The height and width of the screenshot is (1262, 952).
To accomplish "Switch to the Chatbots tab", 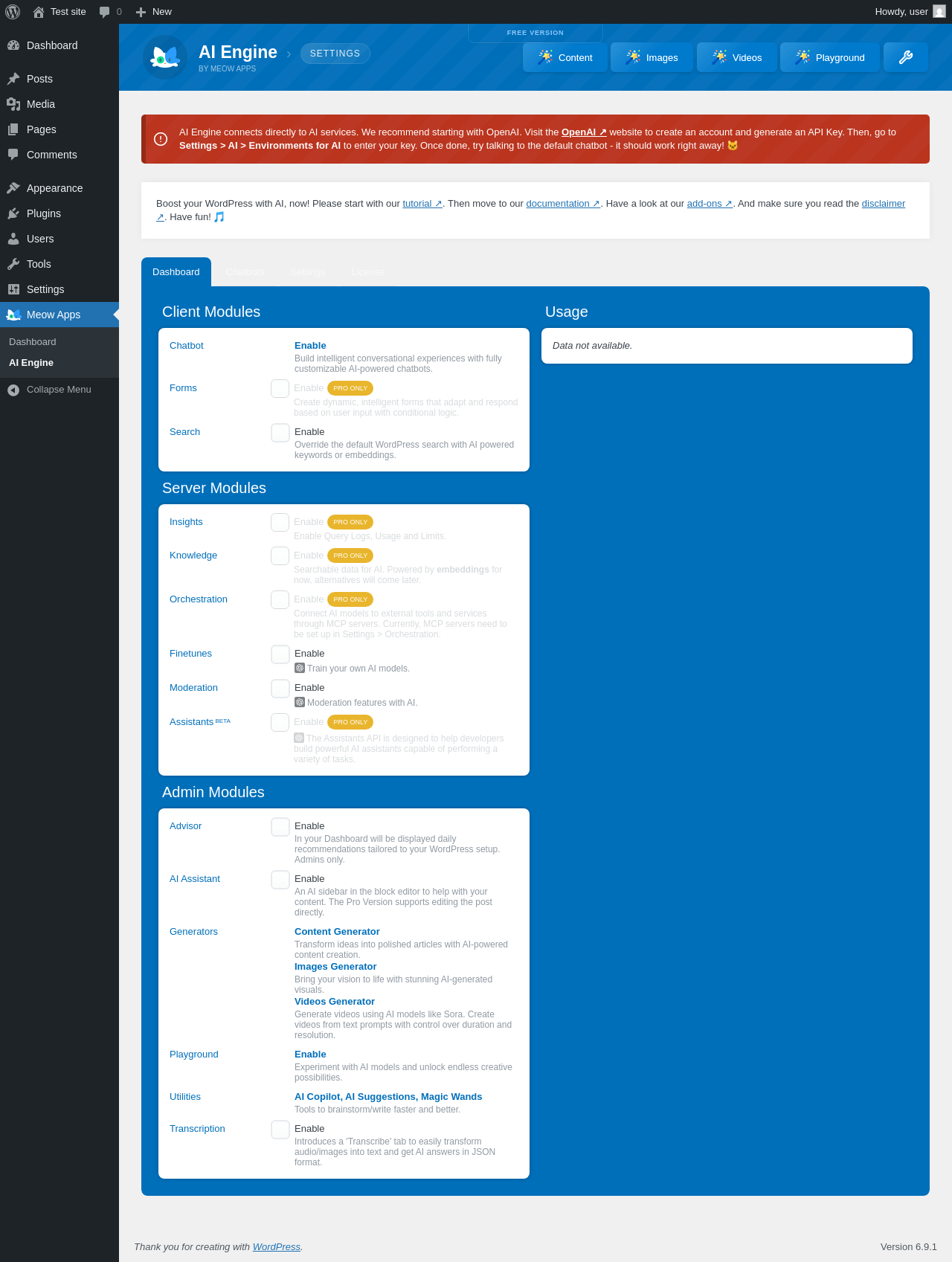I will click(245, 272).
